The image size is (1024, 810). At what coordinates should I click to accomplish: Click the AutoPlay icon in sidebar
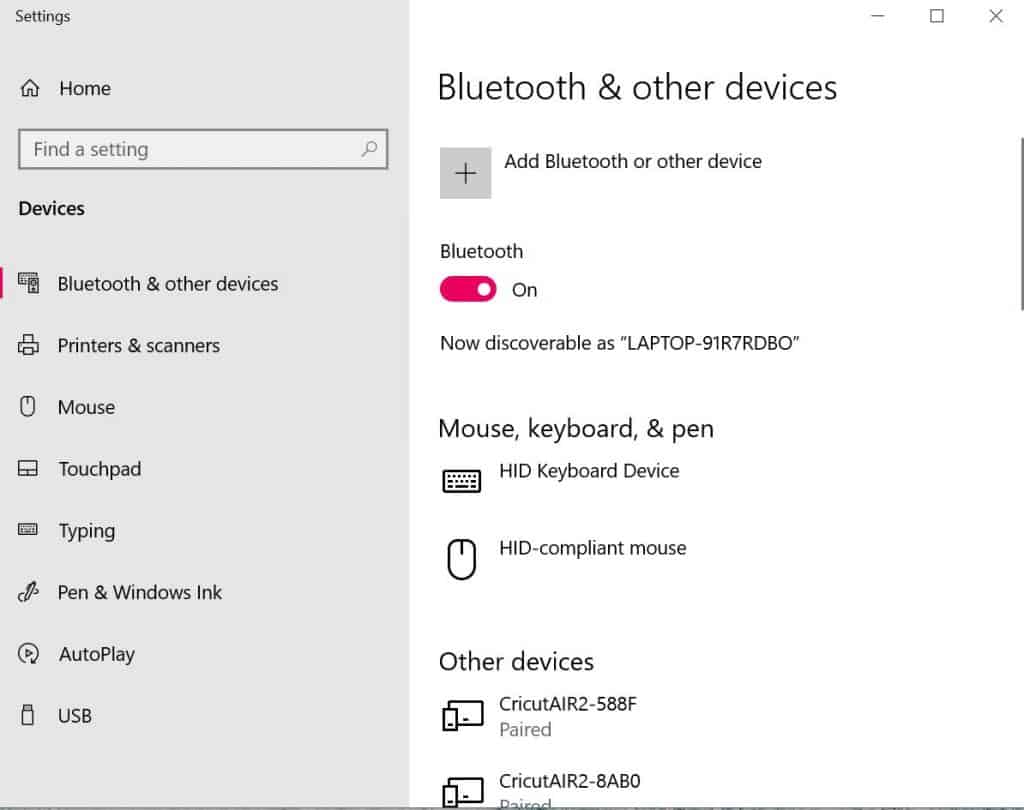[28, 654]
